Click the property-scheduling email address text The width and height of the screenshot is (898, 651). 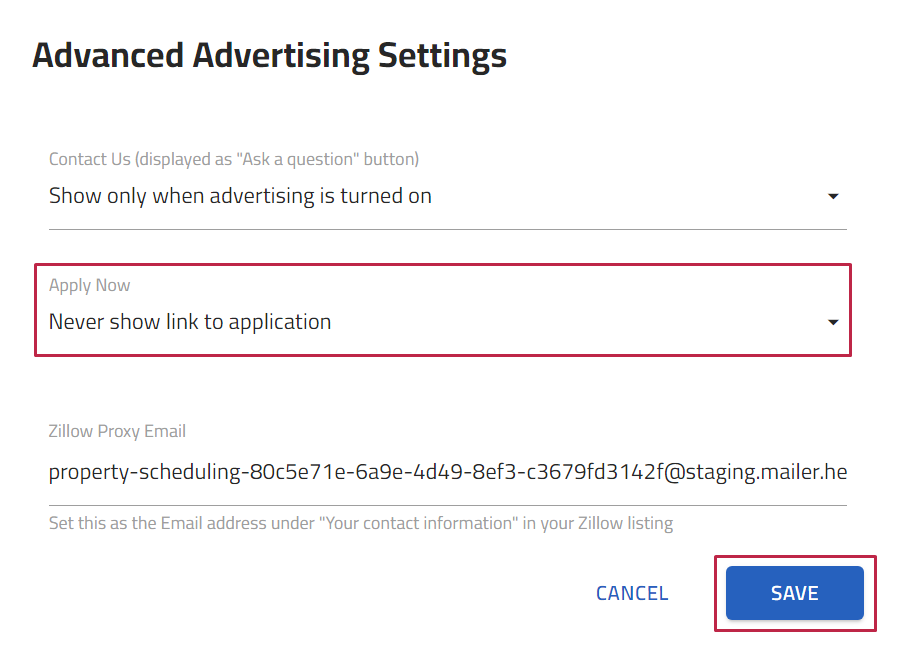pyautogui.click(x=447, y=472)
